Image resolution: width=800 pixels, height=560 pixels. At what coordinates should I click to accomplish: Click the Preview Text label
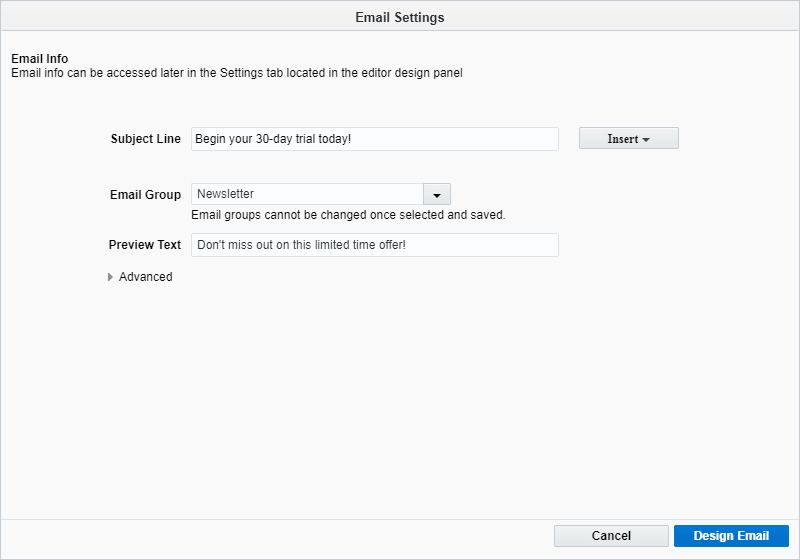pyautogui.click(x=144, y=245)
